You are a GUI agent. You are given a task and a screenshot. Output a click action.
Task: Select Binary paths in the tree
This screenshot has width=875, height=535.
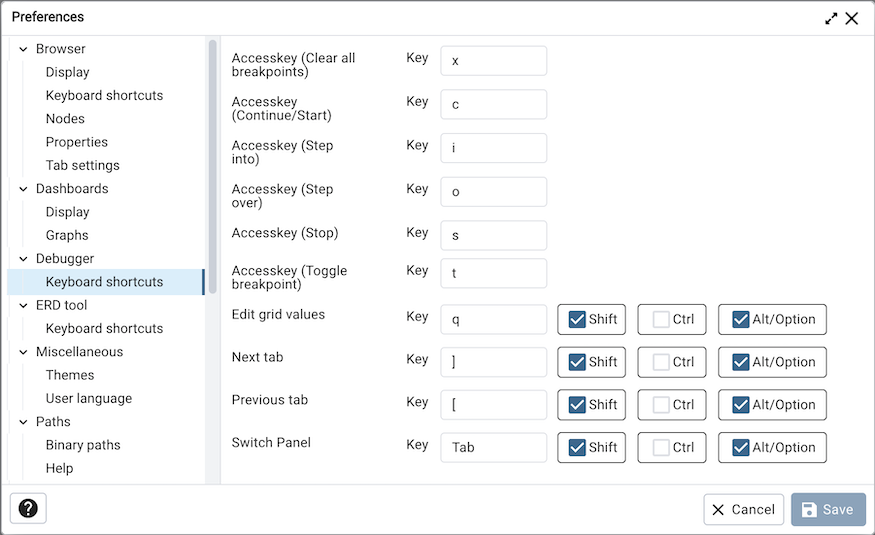pos(83,445)
